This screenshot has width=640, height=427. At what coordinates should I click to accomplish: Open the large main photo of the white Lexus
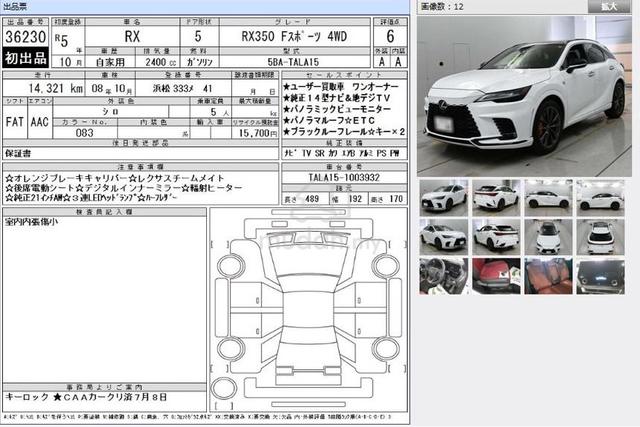[524, 96]
